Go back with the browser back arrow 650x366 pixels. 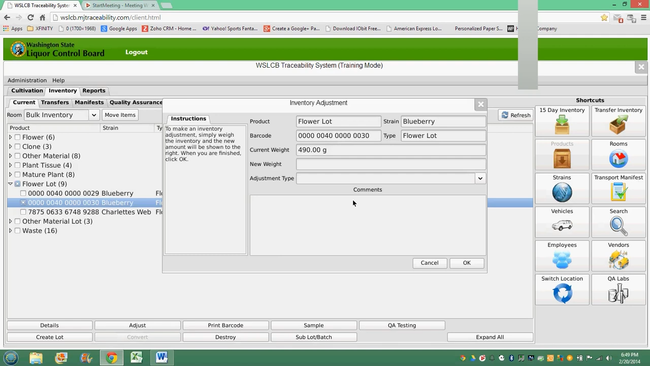tap(7, 17)
